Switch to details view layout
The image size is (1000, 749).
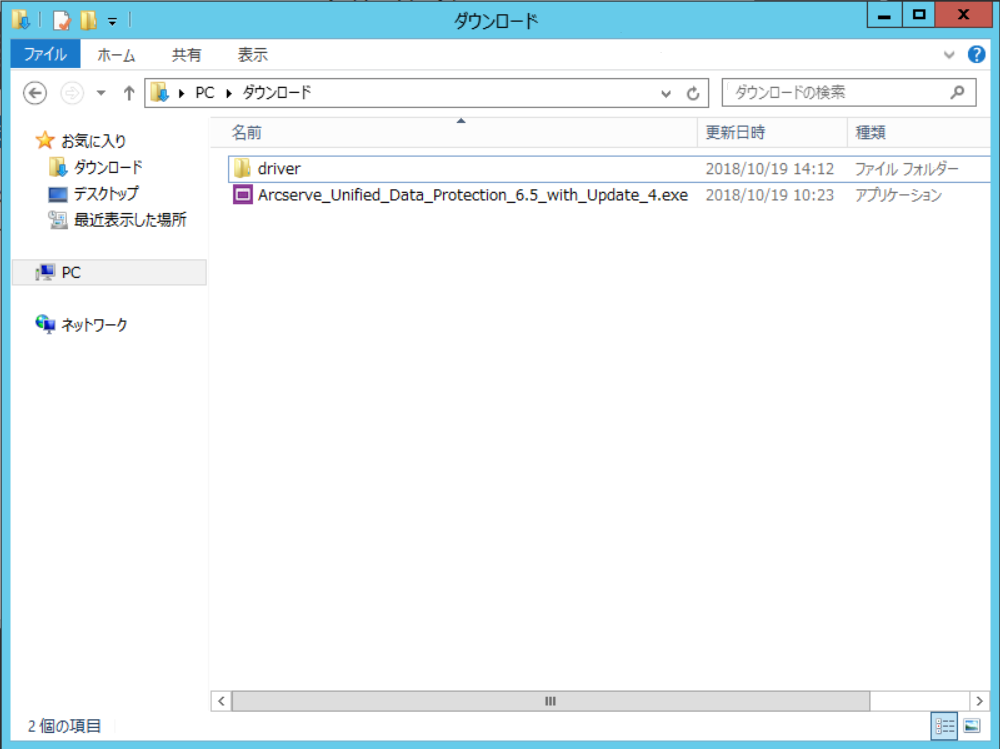click(945, 726)
